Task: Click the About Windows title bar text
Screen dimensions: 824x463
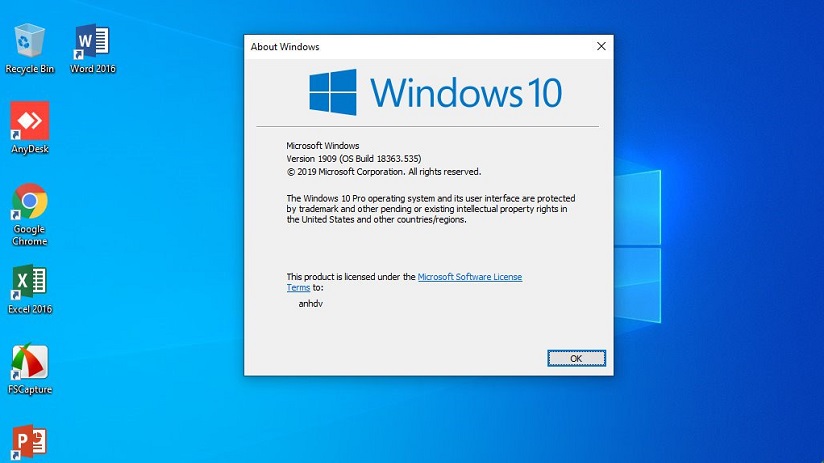Action: point(285,46)
